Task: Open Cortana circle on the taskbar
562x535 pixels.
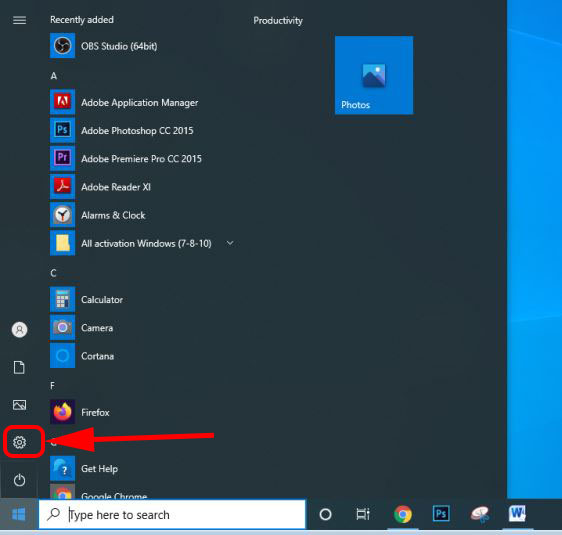Action: [x=325, y=515]
